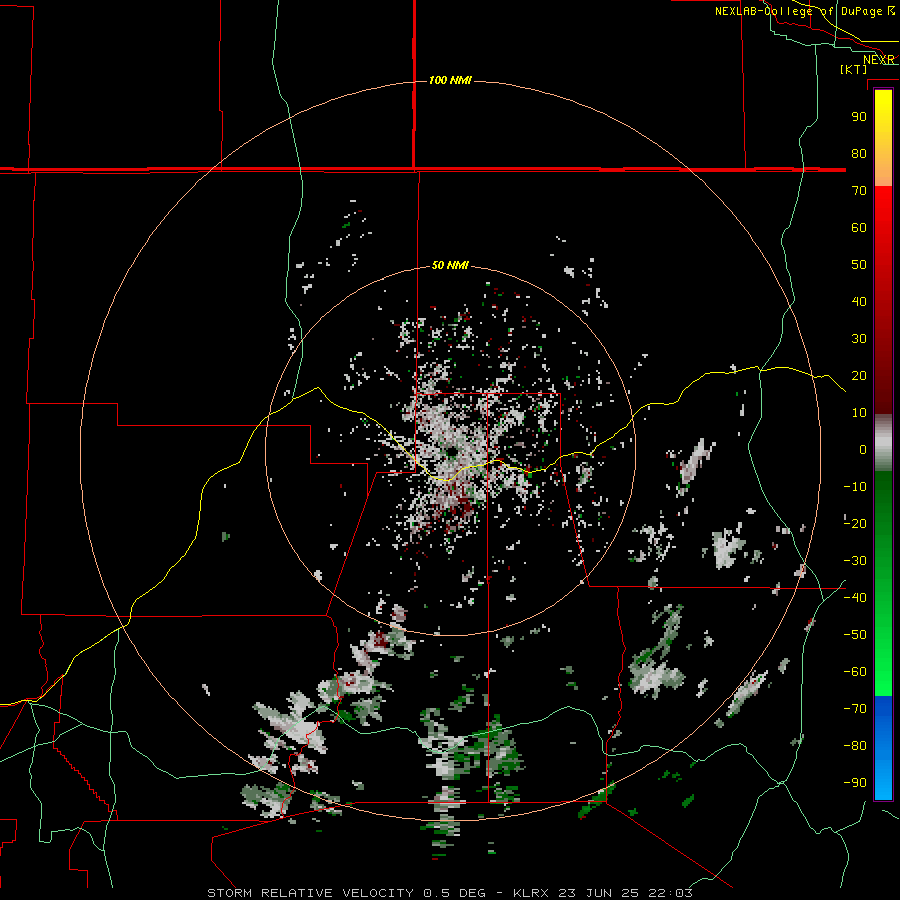Click the "NEXLAB-College of DuPage" watermark text
The width and height of the screenshot is (900, 900).
click(799, 11)
